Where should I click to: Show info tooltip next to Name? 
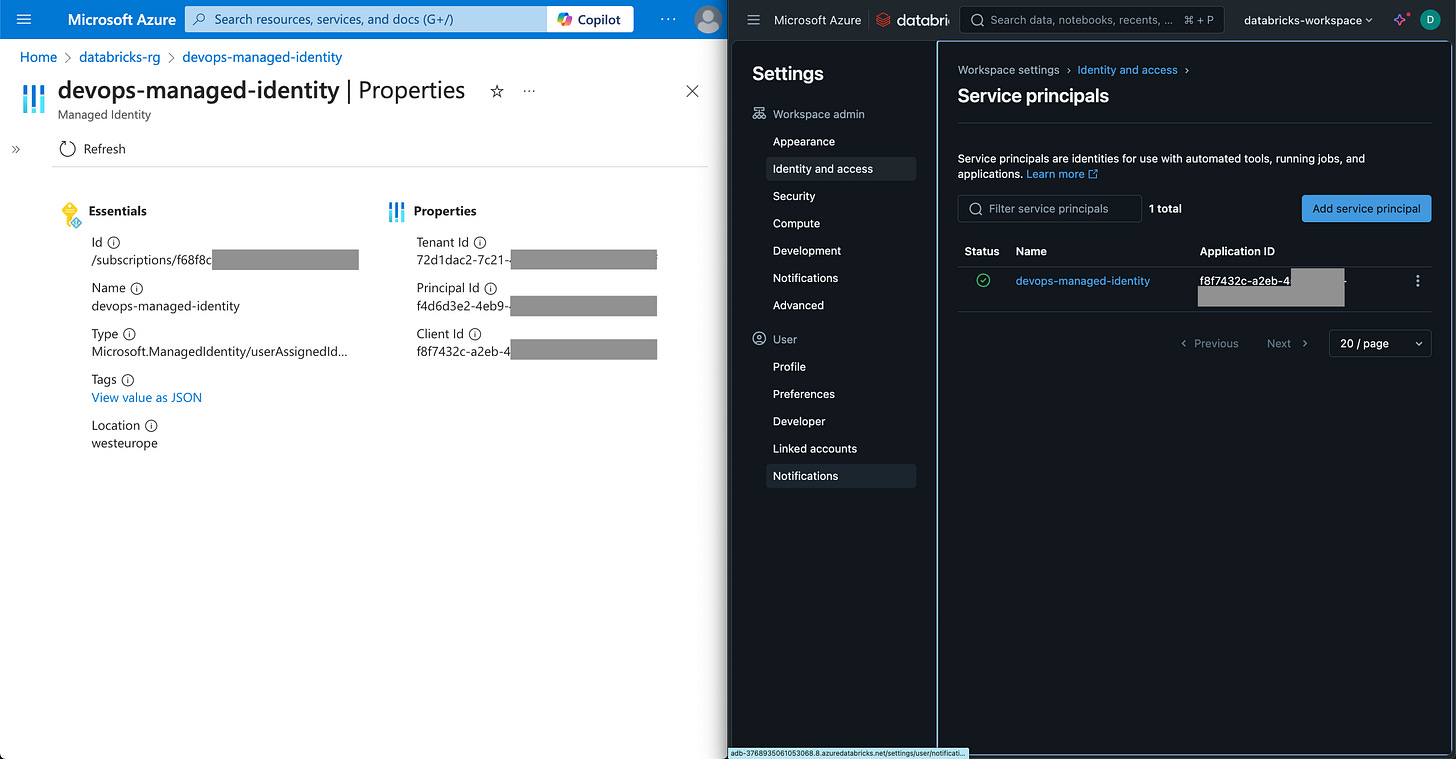tap(137, 288)
